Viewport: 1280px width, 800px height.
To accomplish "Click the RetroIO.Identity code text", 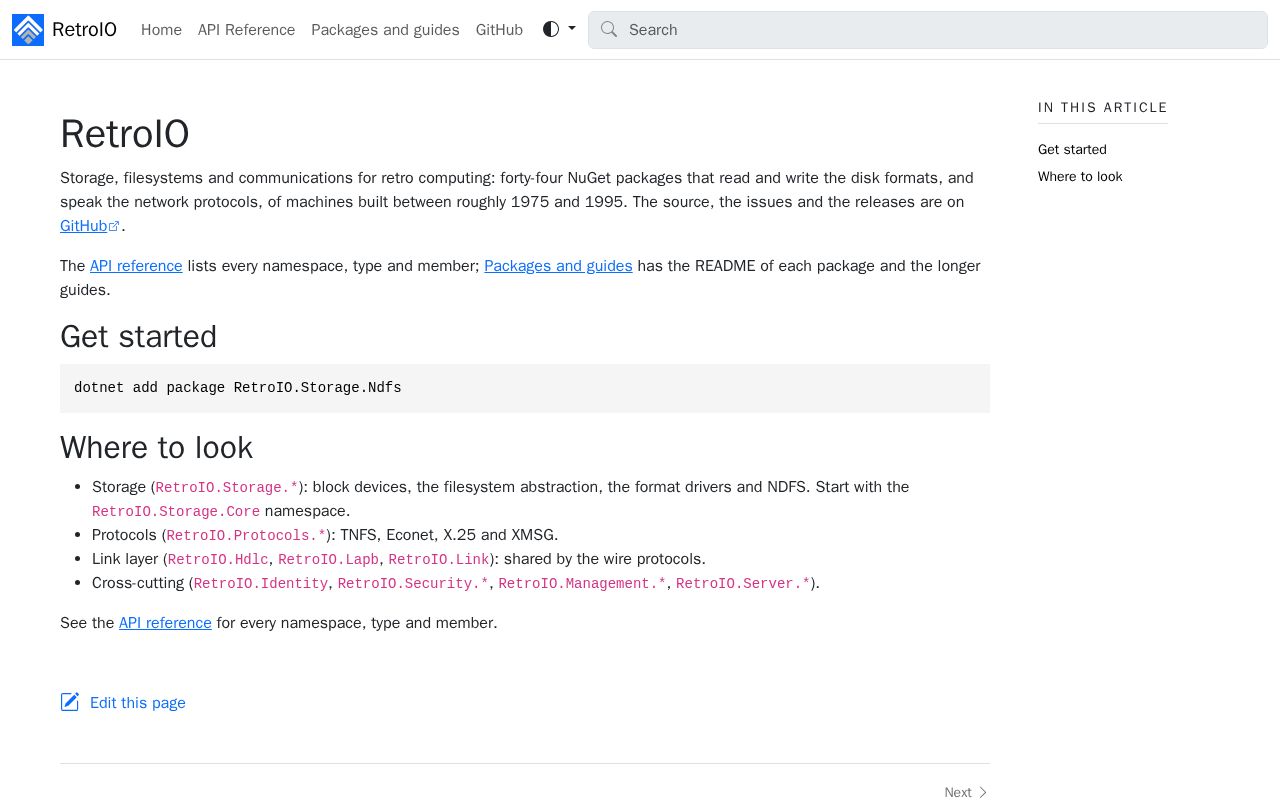I will 261,584.
